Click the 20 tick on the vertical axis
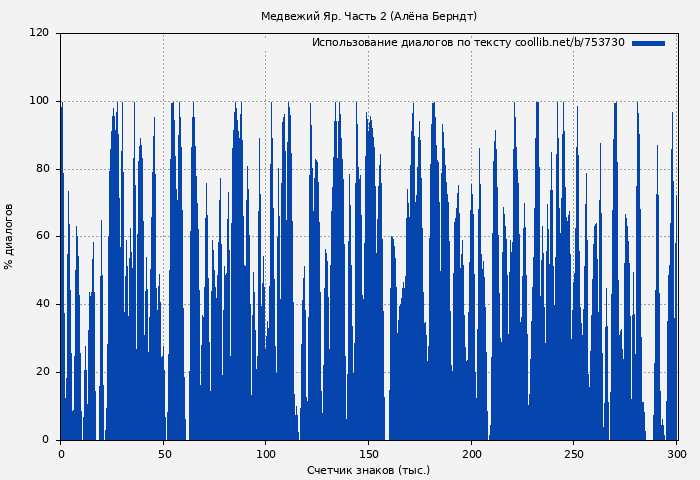The width and height of the screenshot is (700, 480). (39, 372)
